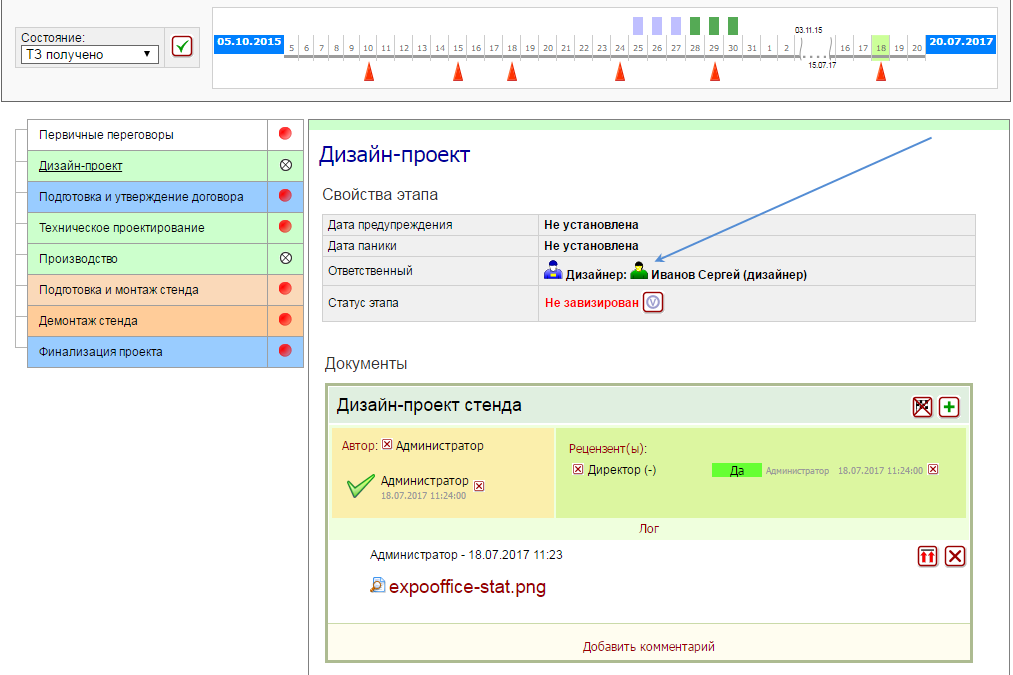Image resolution: width=1013 pixels, height=675 pixels.
Task: Toggle the X box after reviewer date 11:24:00
Action: [933, 470]
